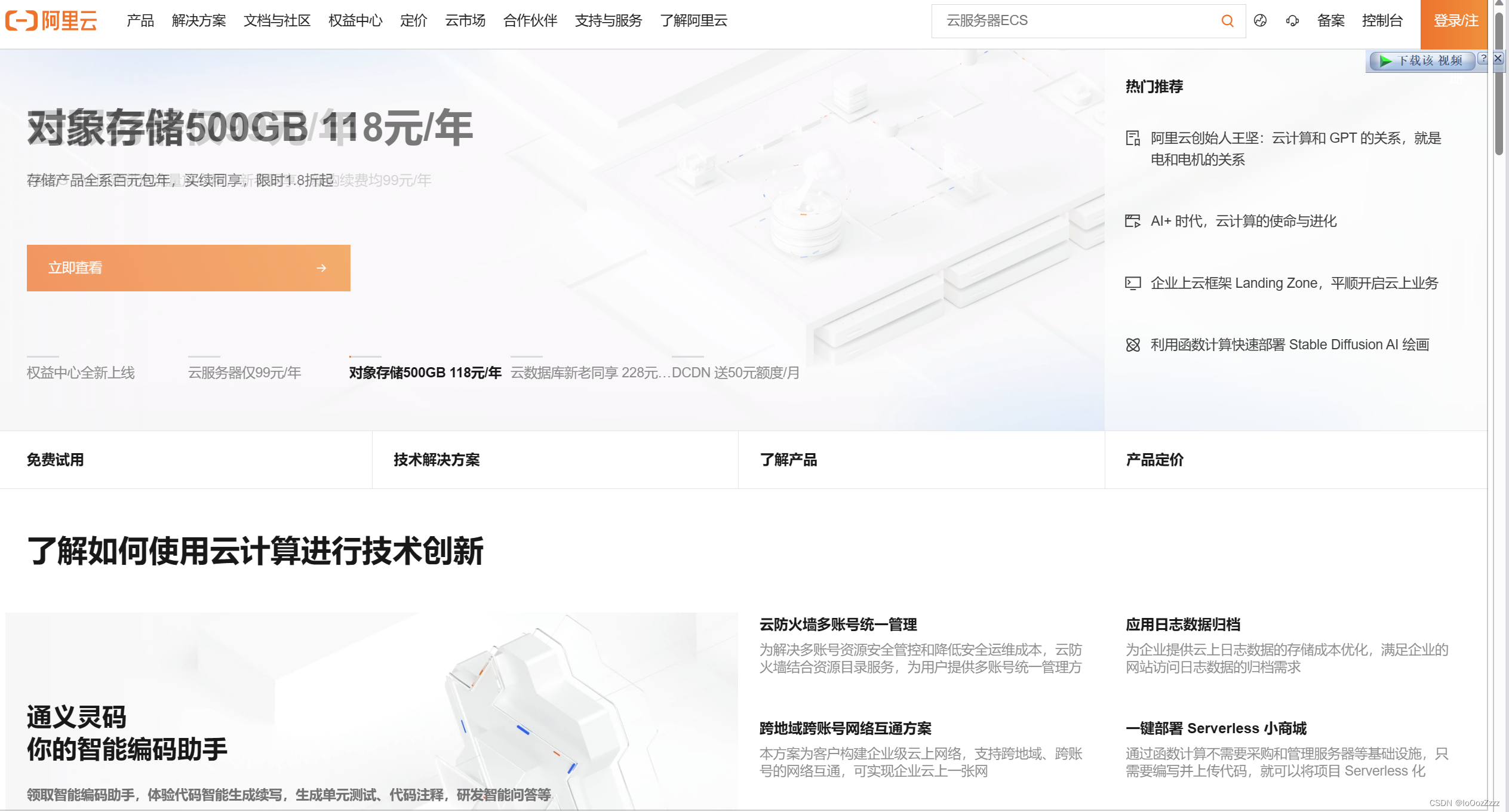
Task: Open the 解决方案 navigation menu
Action: [x=199, y=21]
